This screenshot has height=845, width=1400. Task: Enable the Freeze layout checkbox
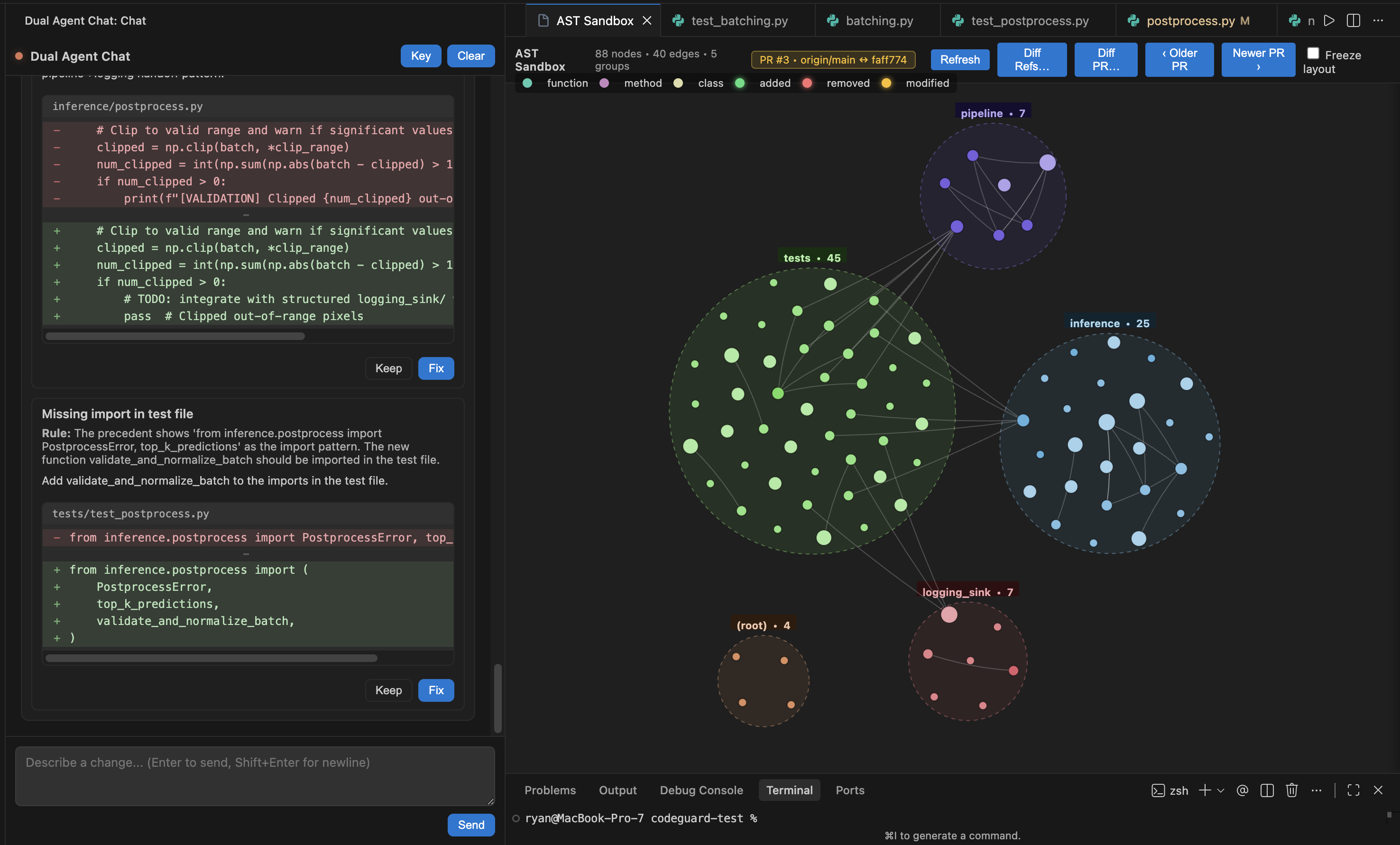tap(1313, 54)
